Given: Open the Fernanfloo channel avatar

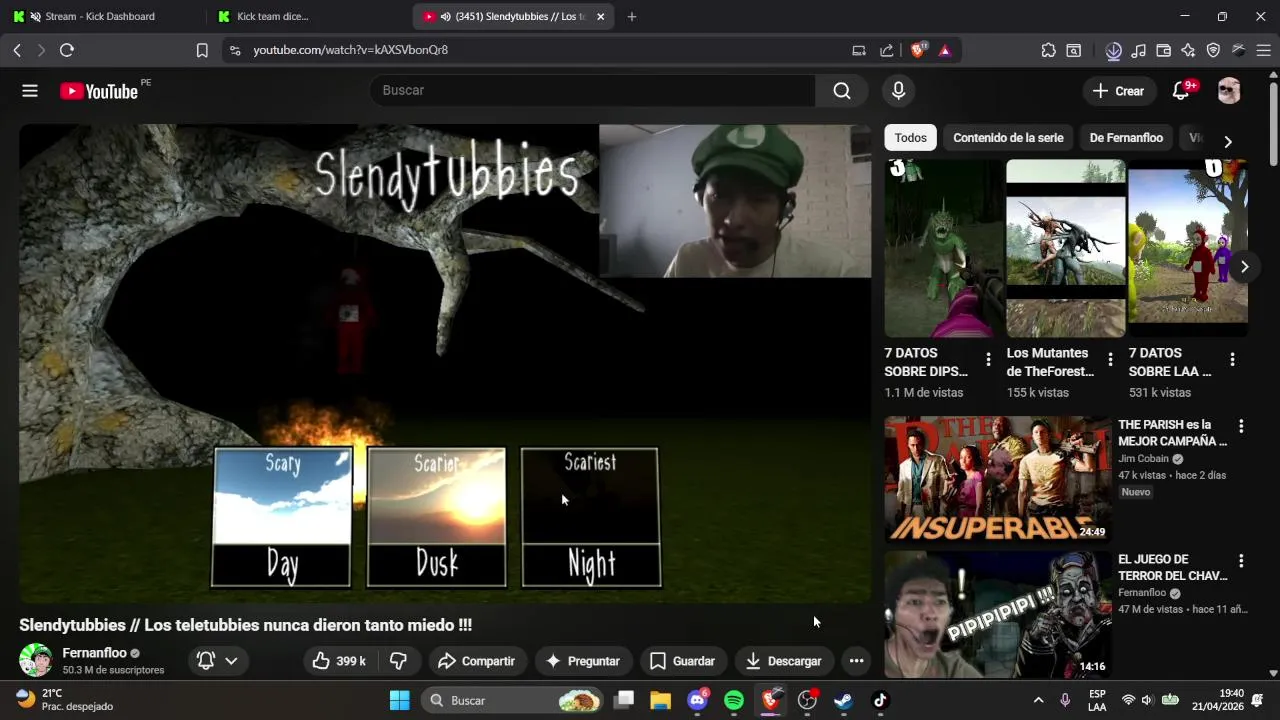Looking at the screenshot, I should point(36,661).
